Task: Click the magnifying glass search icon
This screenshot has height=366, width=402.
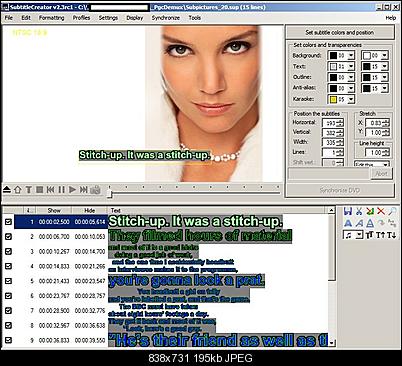Action: point(392,211)
